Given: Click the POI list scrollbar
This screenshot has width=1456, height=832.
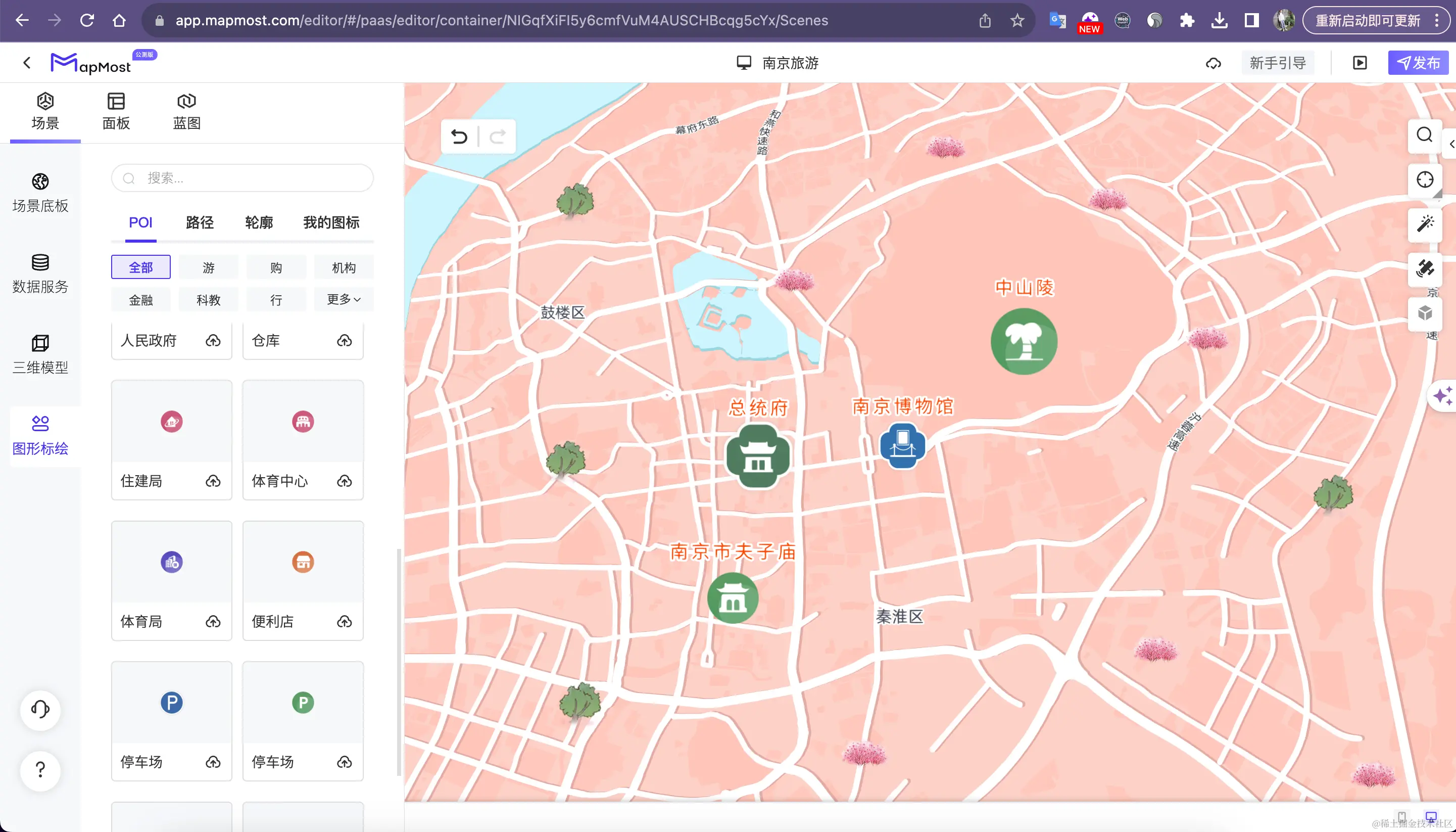Looking at the screenshot, I should (x=399, y=662).
